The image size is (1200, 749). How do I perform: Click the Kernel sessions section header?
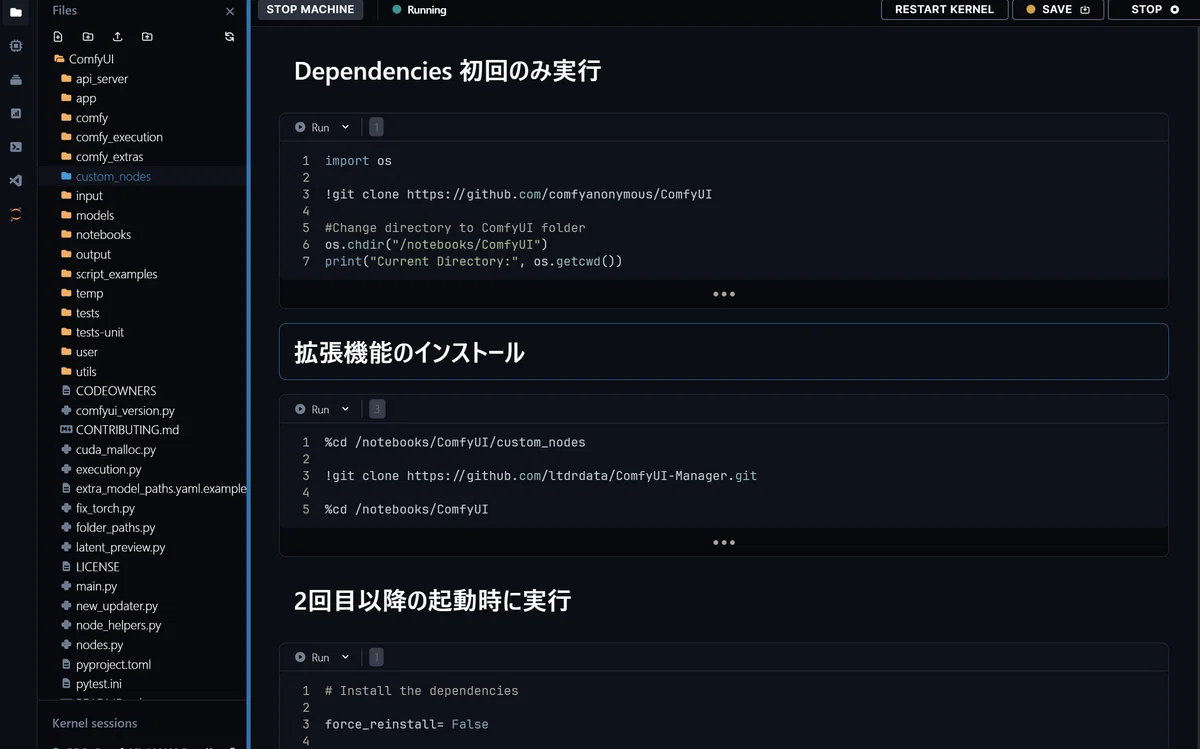pos(95,723)
